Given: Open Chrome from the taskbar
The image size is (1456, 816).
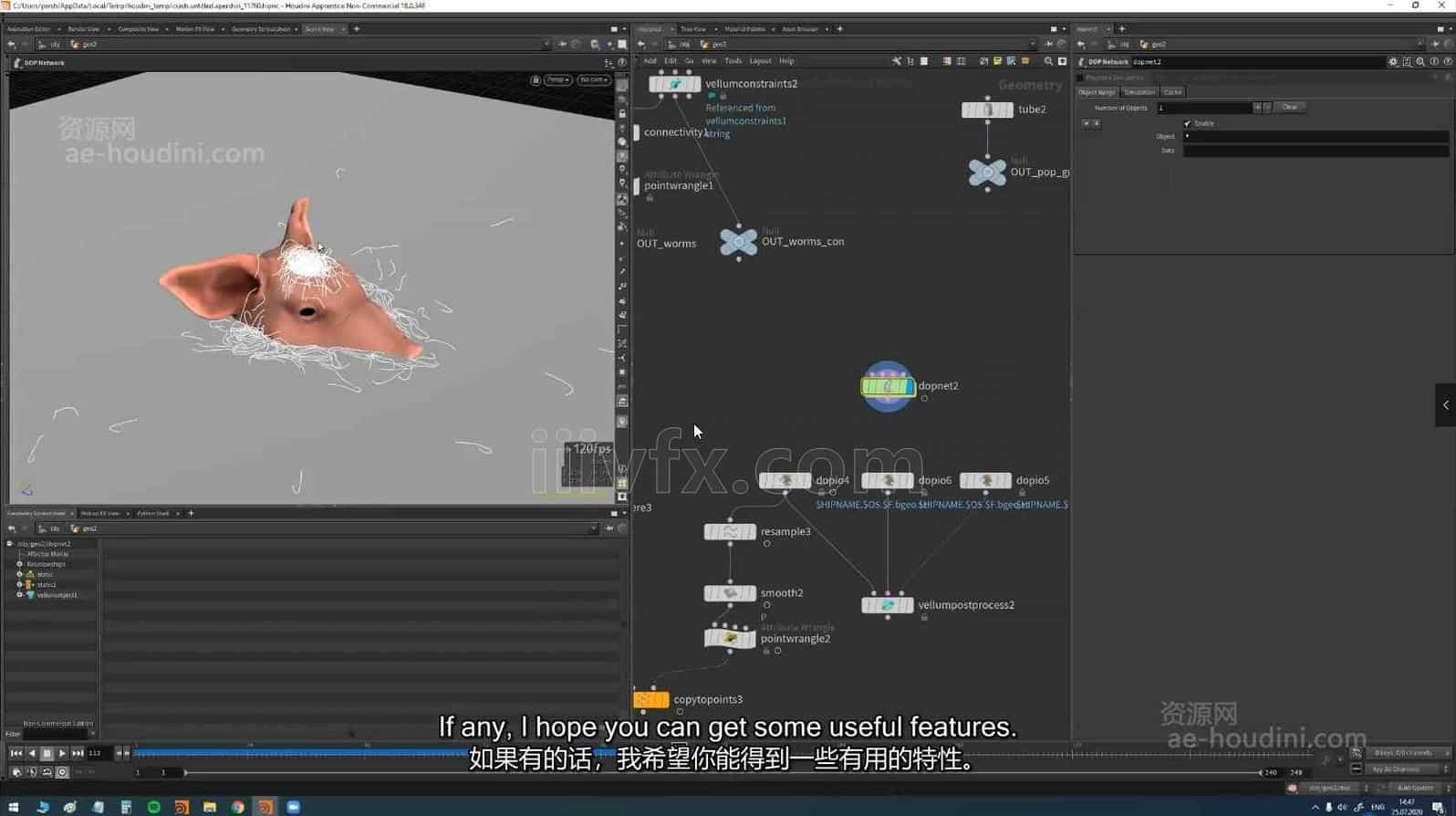Looking at the screenshot, I should click(x=237, y=807).
